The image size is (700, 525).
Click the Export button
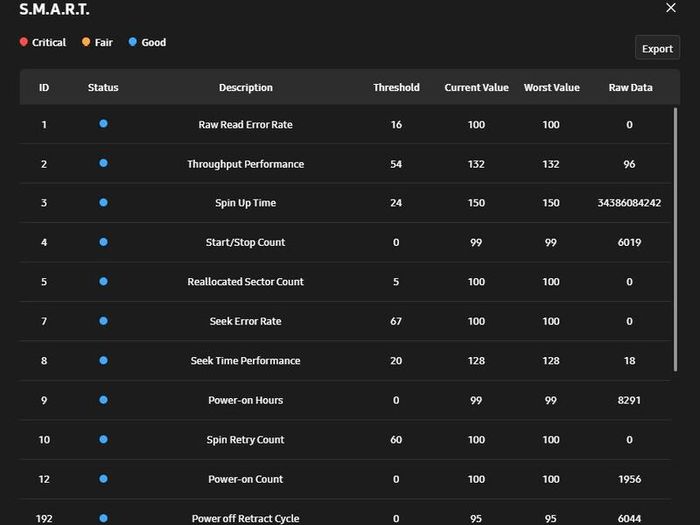point(657,48)
